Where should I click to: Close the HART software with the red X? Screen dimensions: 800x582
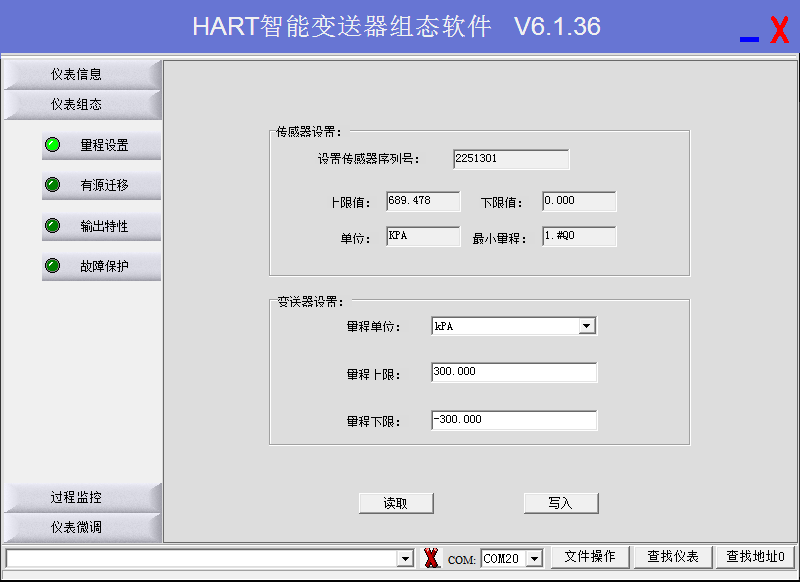click(x=779, y=30)
